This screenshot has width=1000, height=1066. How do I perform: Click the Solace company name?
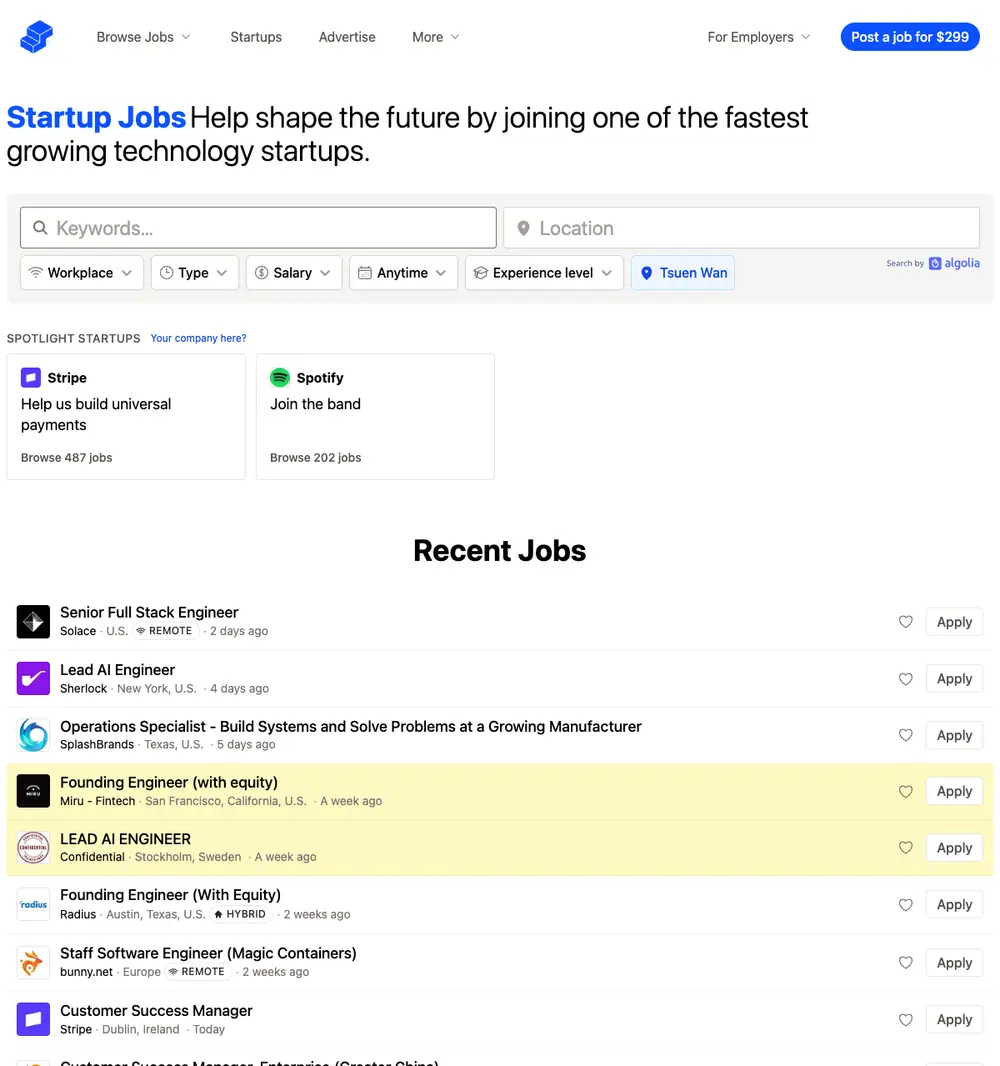coord(78,631)
